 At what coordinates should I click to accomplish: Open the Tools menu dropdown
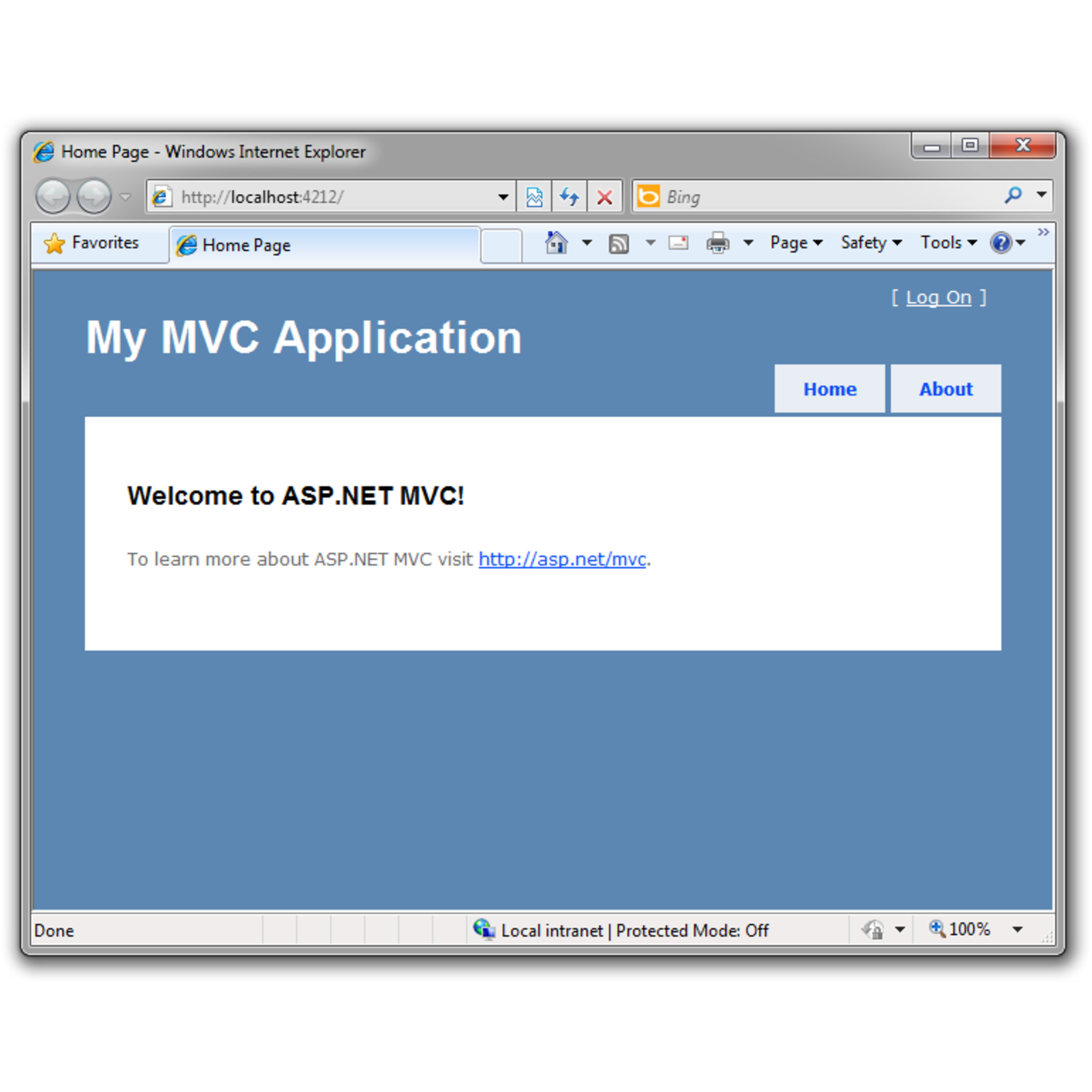[948, 243]
